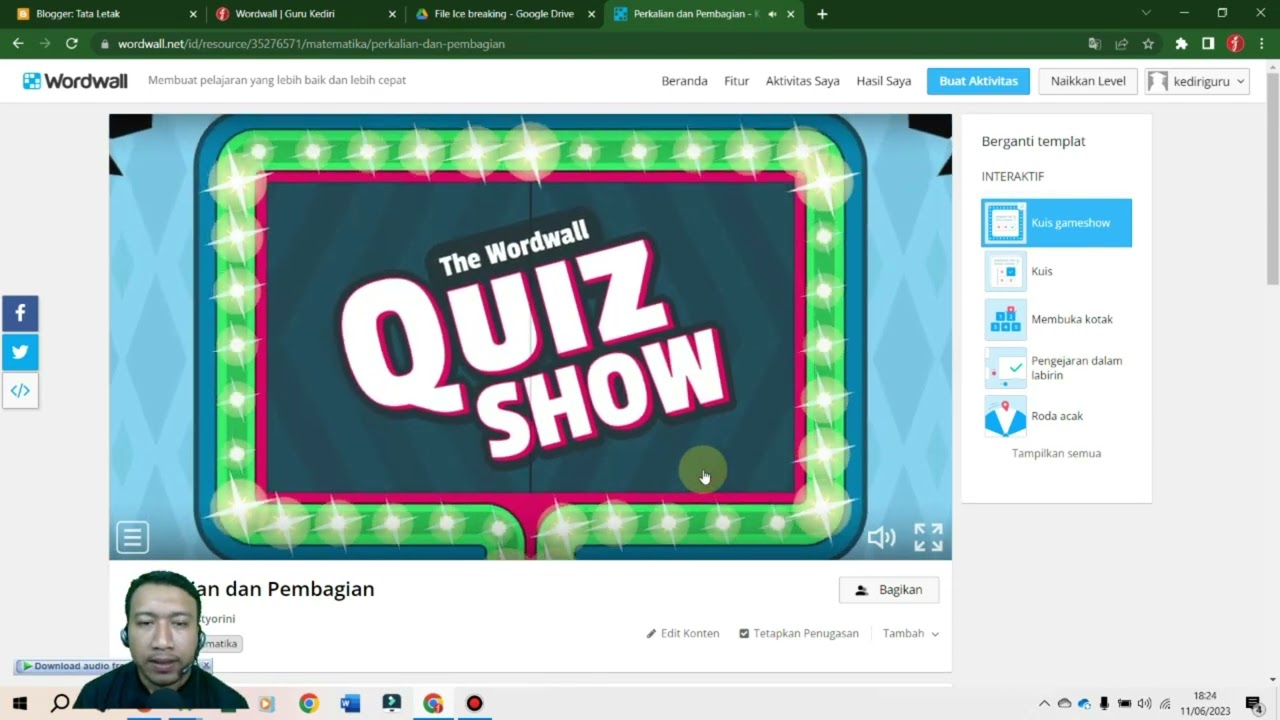Close the File Ice breaking tab
Viewport: 1280px width, 720px height.
click(x=592, y=14)
